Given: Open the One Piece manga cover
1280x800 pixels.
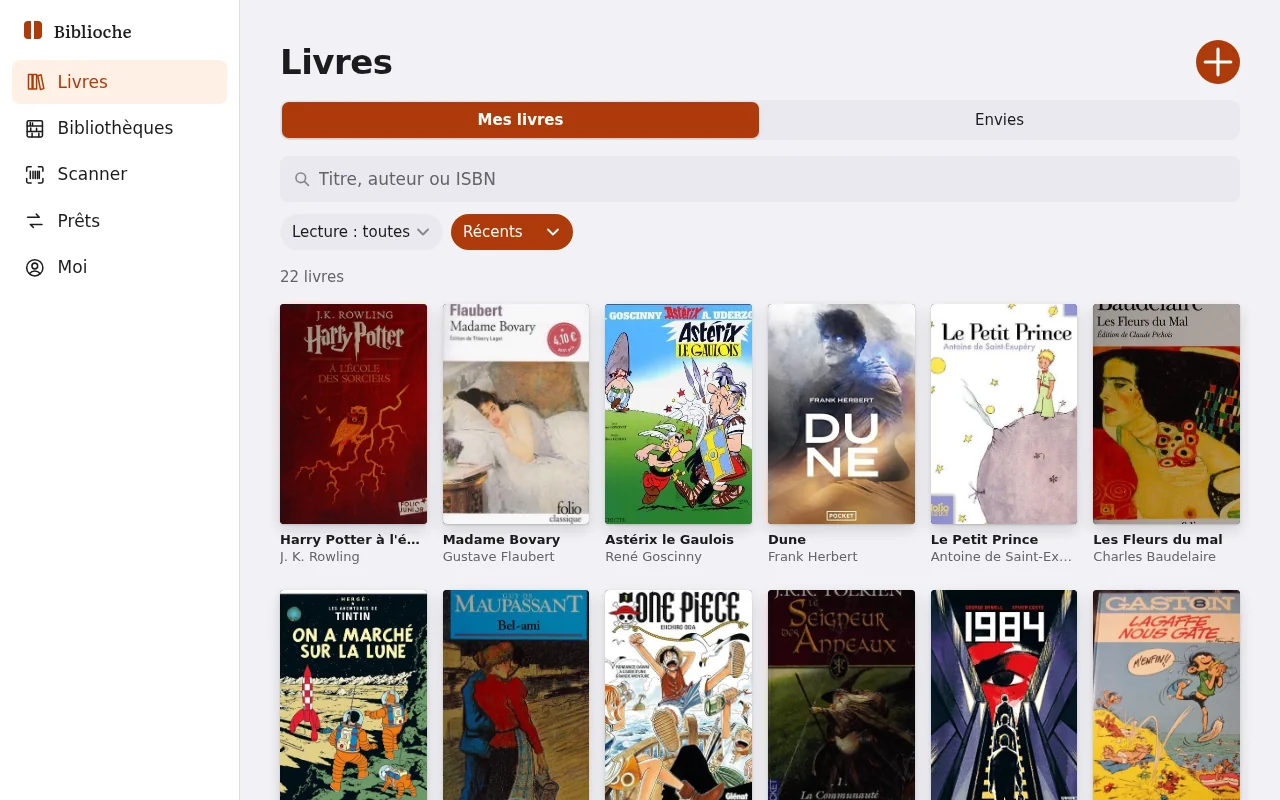Looking at the screenshot, I should [x=678, y=695].
